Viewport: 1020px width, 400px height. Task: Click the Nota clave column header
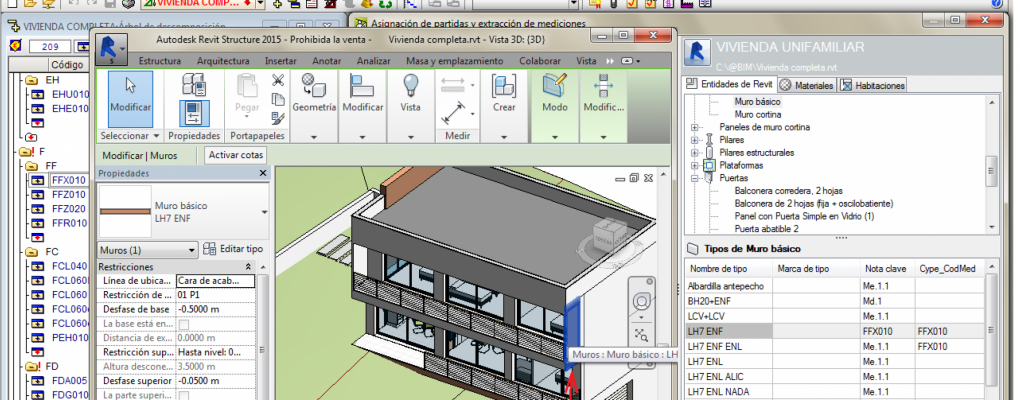887,269
